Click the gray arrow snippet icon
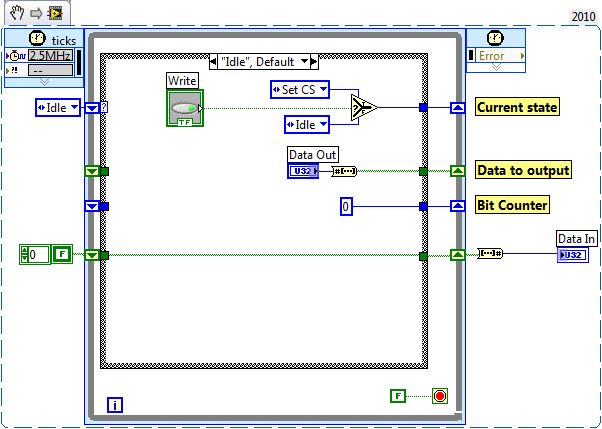602x429 pixels. (x=36, y=14)
